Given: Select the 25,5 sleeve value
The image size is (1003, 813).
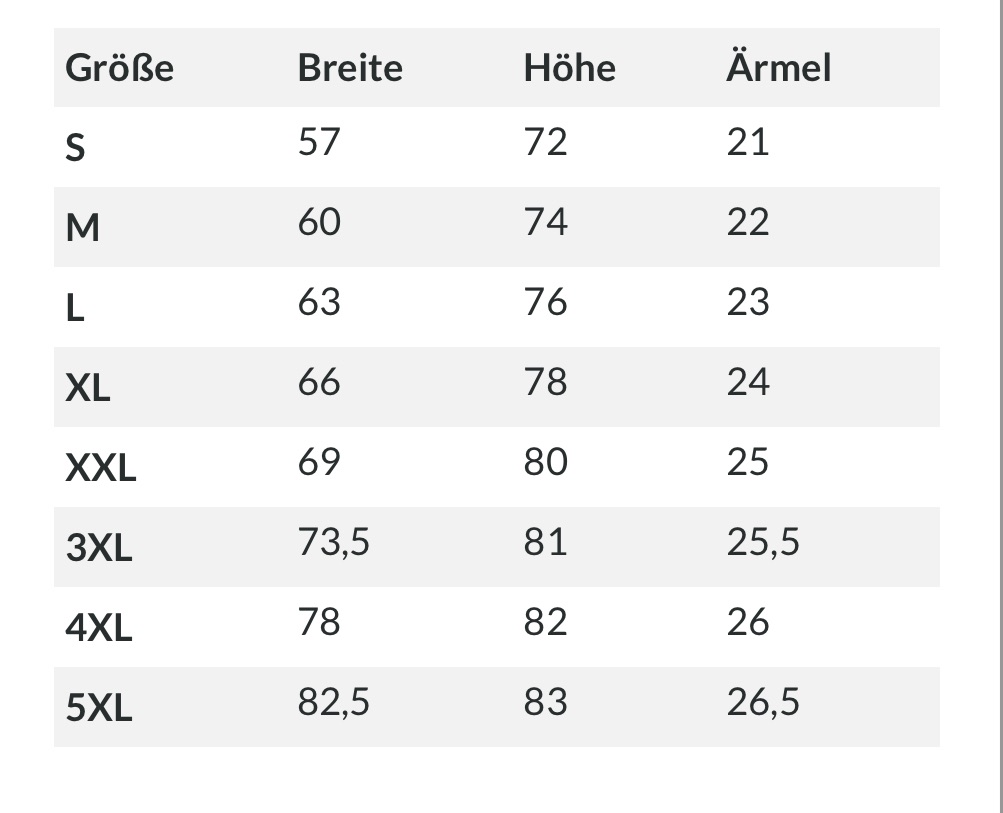Looking at the screenshot, I should pos(763,542).
